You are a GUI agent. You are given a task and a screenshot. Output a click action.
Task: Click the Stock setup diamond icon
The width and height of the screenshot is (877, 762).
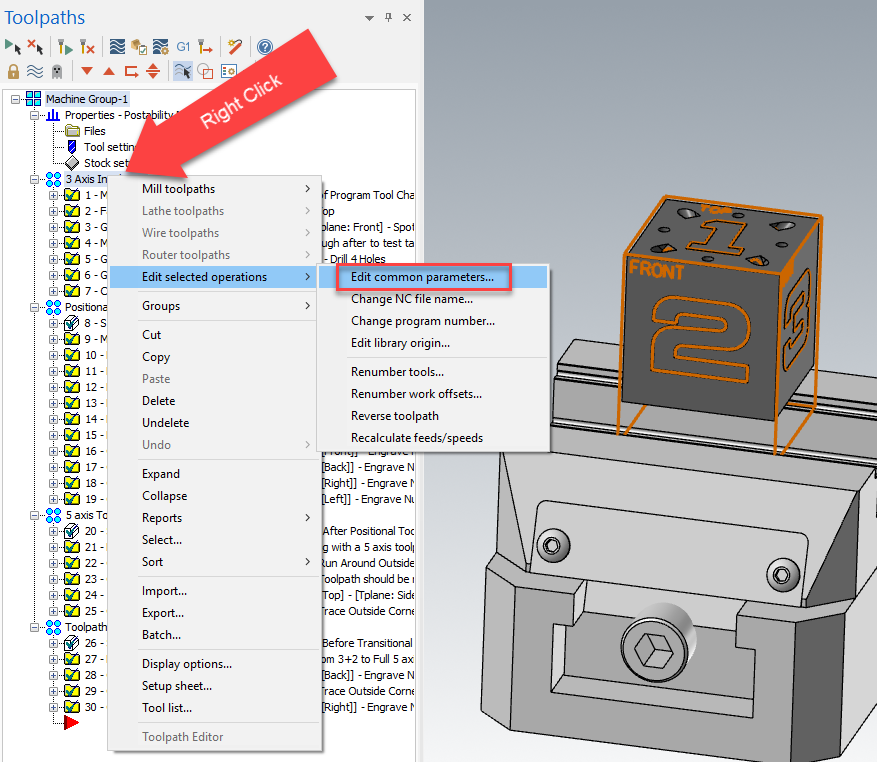pyautogui.click(x=72, y=163)
